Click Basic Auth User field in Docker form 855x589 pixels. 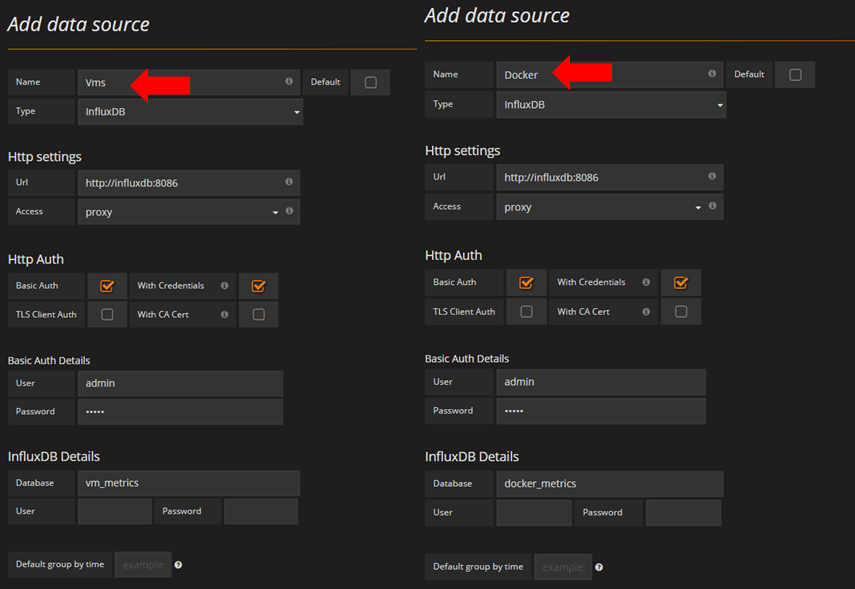(x=601, y=382)
